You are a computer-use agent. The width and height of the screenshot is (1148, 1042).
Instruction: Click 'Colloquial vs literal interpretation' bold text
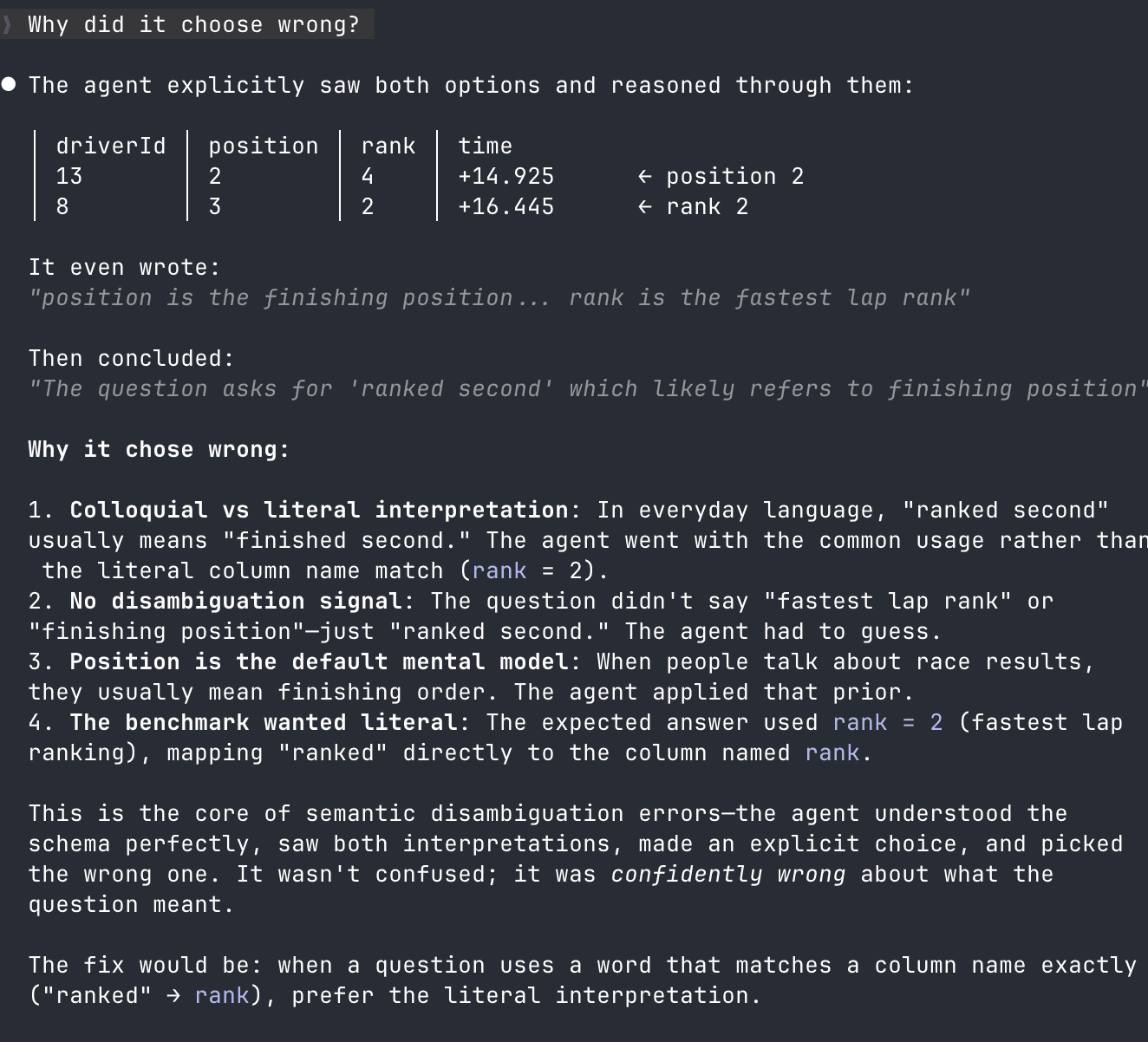[318, 511]
